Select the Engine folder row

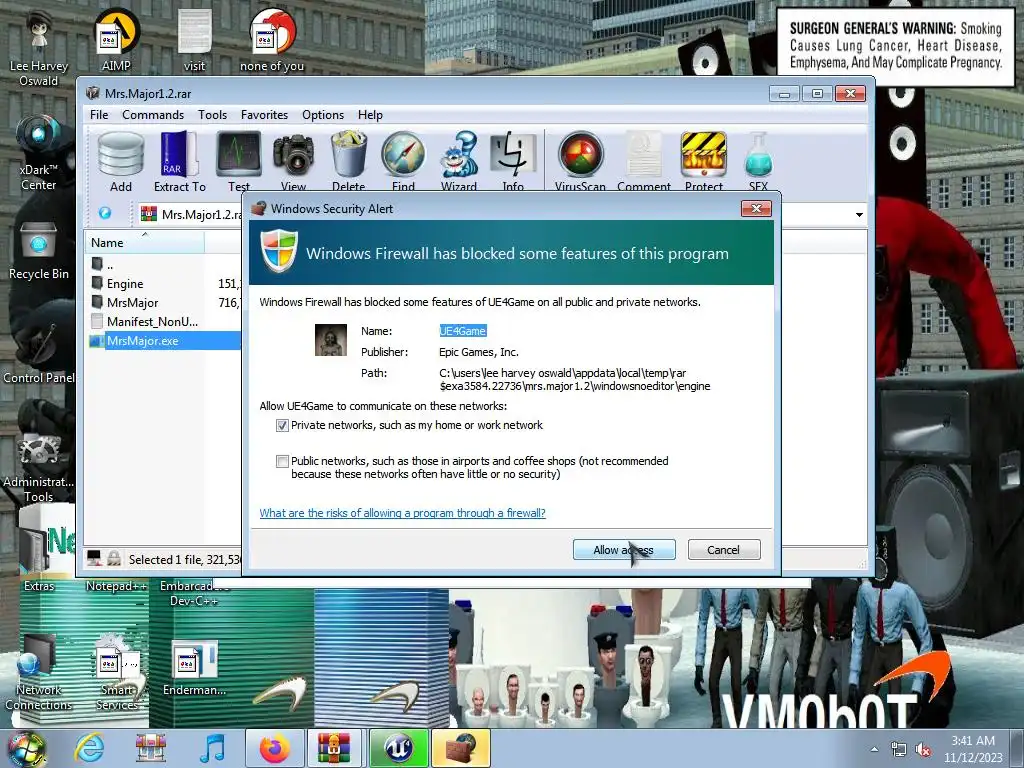[163, 283]
